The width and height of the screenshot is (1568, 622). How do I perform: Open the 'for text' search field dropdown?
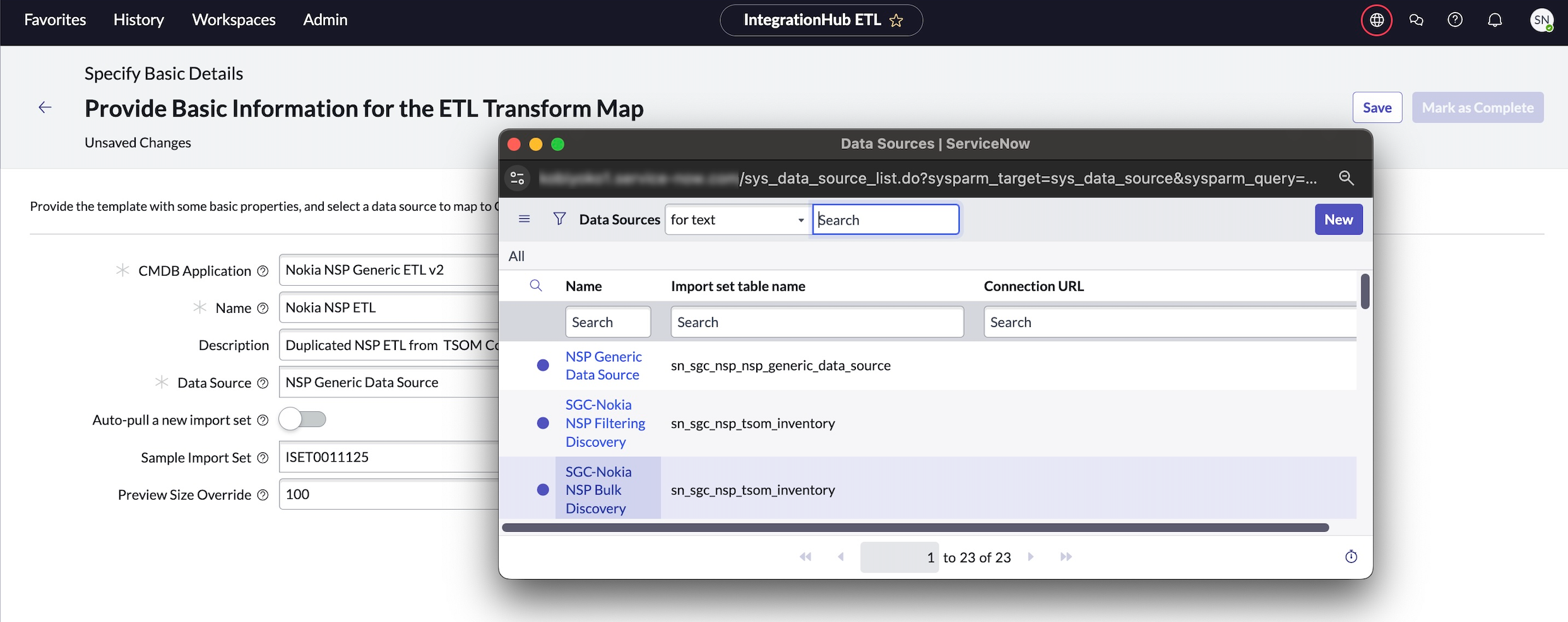(x=737, y=220)
